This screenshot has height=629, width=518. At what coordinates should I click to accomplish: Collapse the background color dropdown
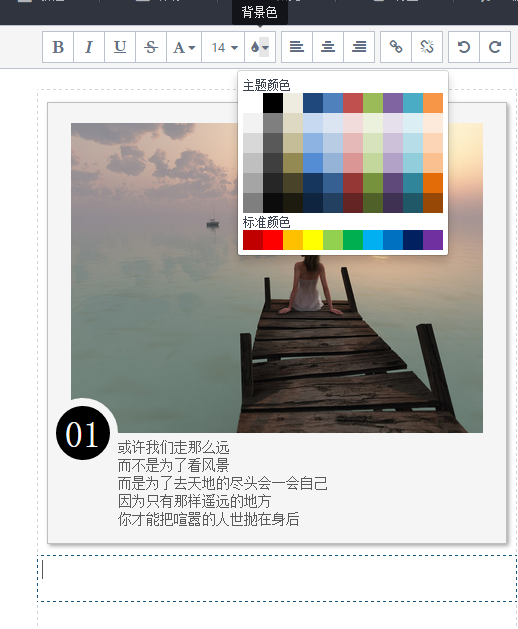pos(260,47)
